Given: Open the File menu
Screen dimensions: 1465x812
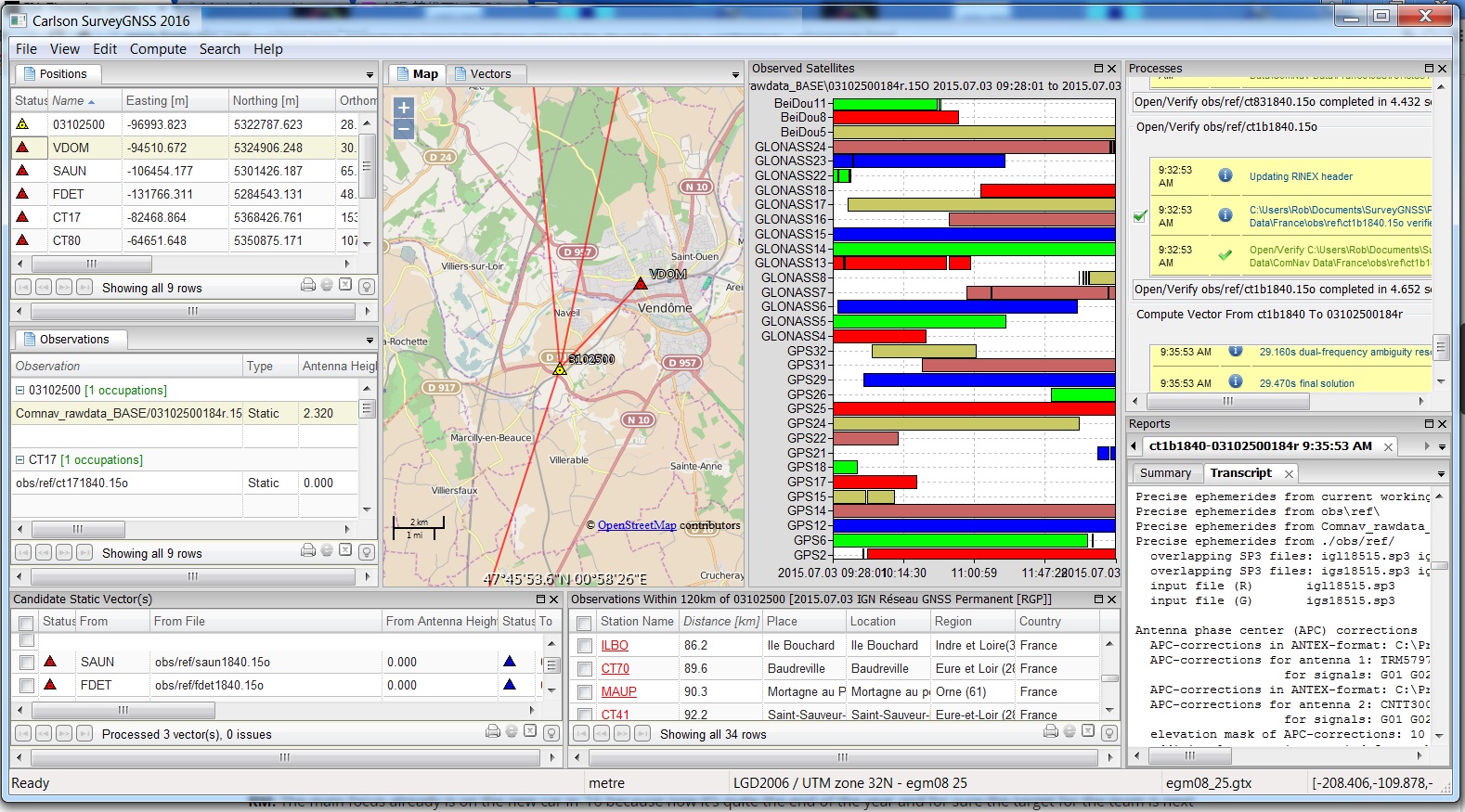Looking at the screenshot, I should pos(26,49).
